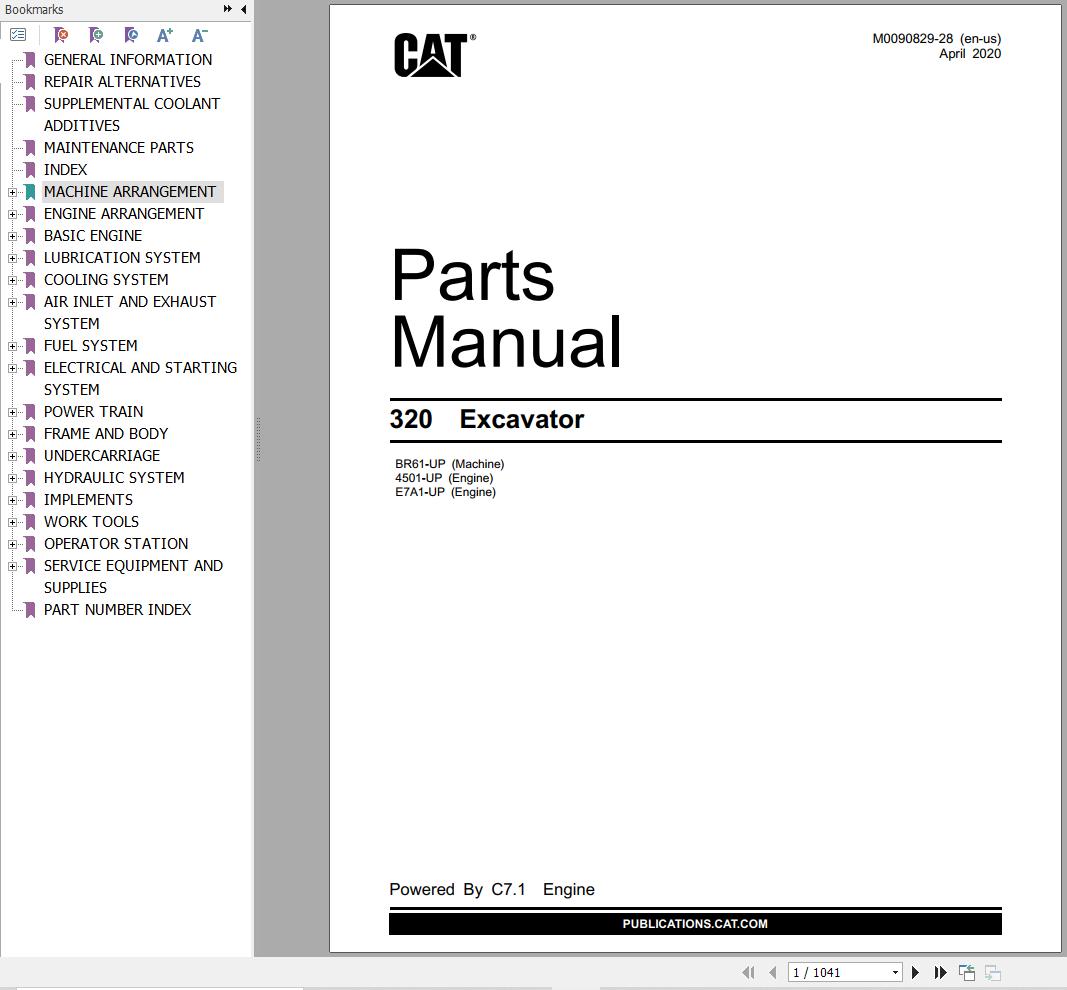Click the double-arrow bookmarks panel options toggle
This screenshot has width=1067, height=990.
[228, 9]
